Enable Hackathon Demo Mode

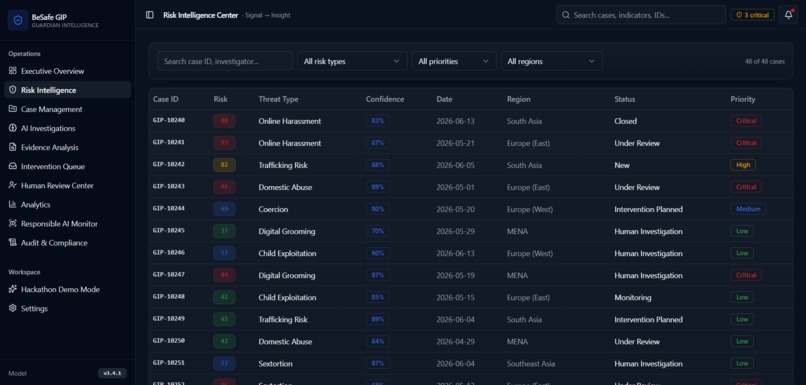pos(67,289)
